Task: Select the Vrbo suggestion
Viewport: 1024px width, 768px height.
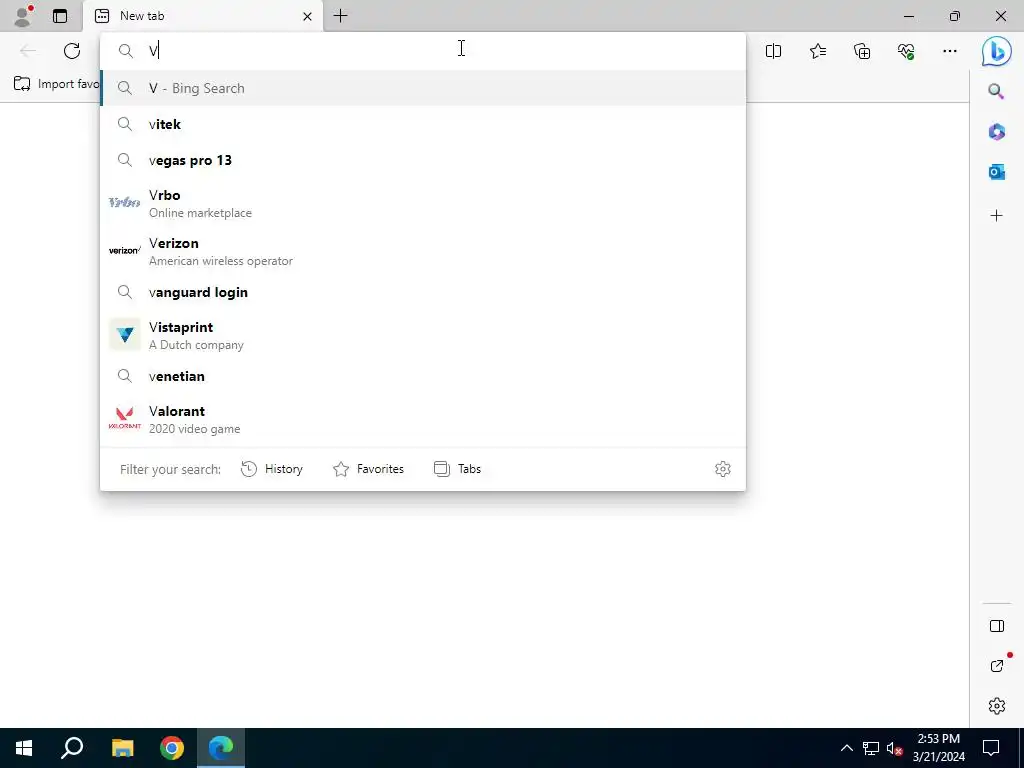Action: pyautogui.click(x=423, y=203)
